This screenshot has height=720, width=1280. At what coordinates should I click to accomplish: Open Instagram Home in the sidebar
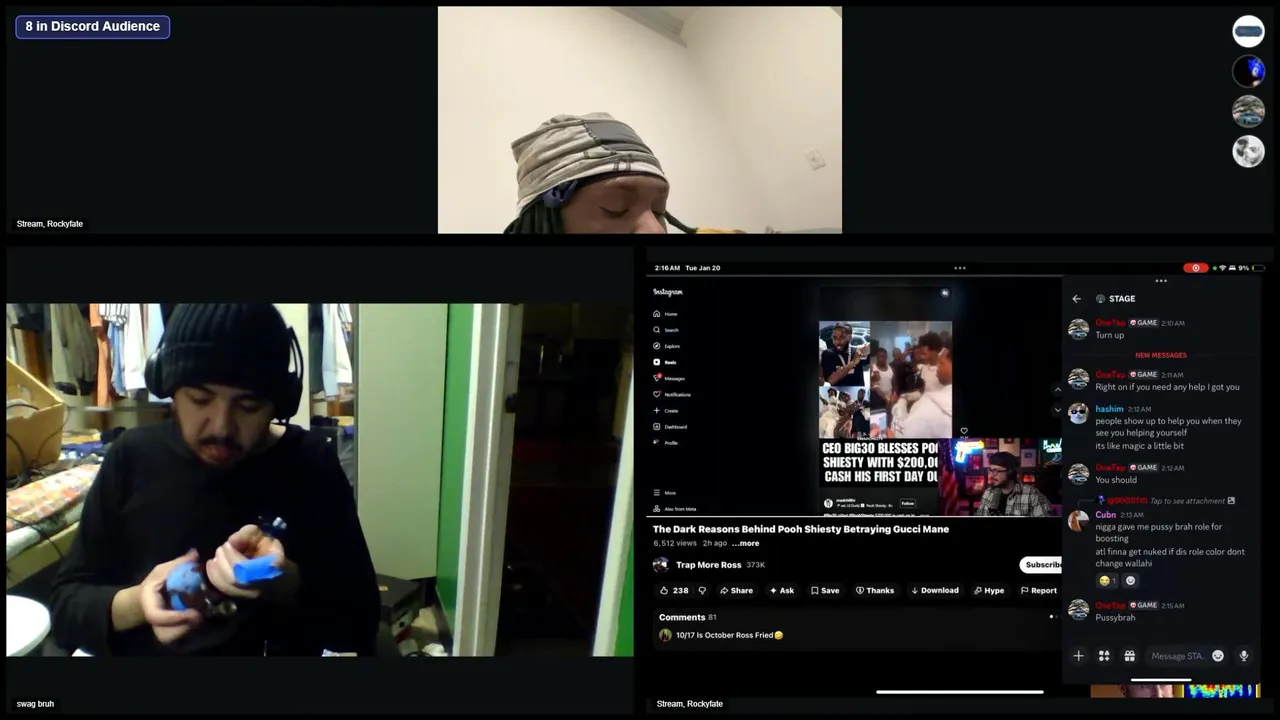[x=666, y=314]
